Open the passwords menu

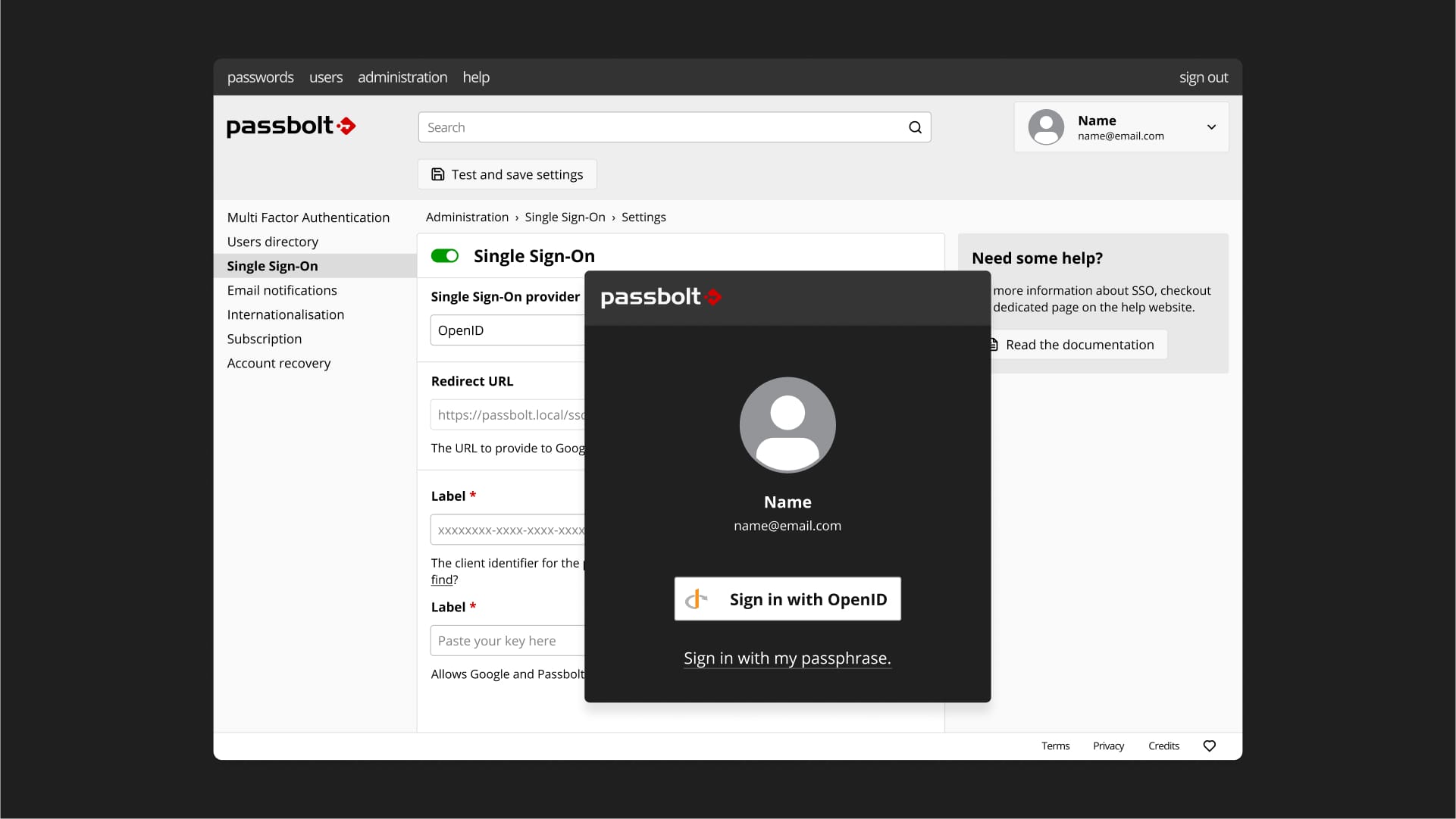(x=260, y=77)
